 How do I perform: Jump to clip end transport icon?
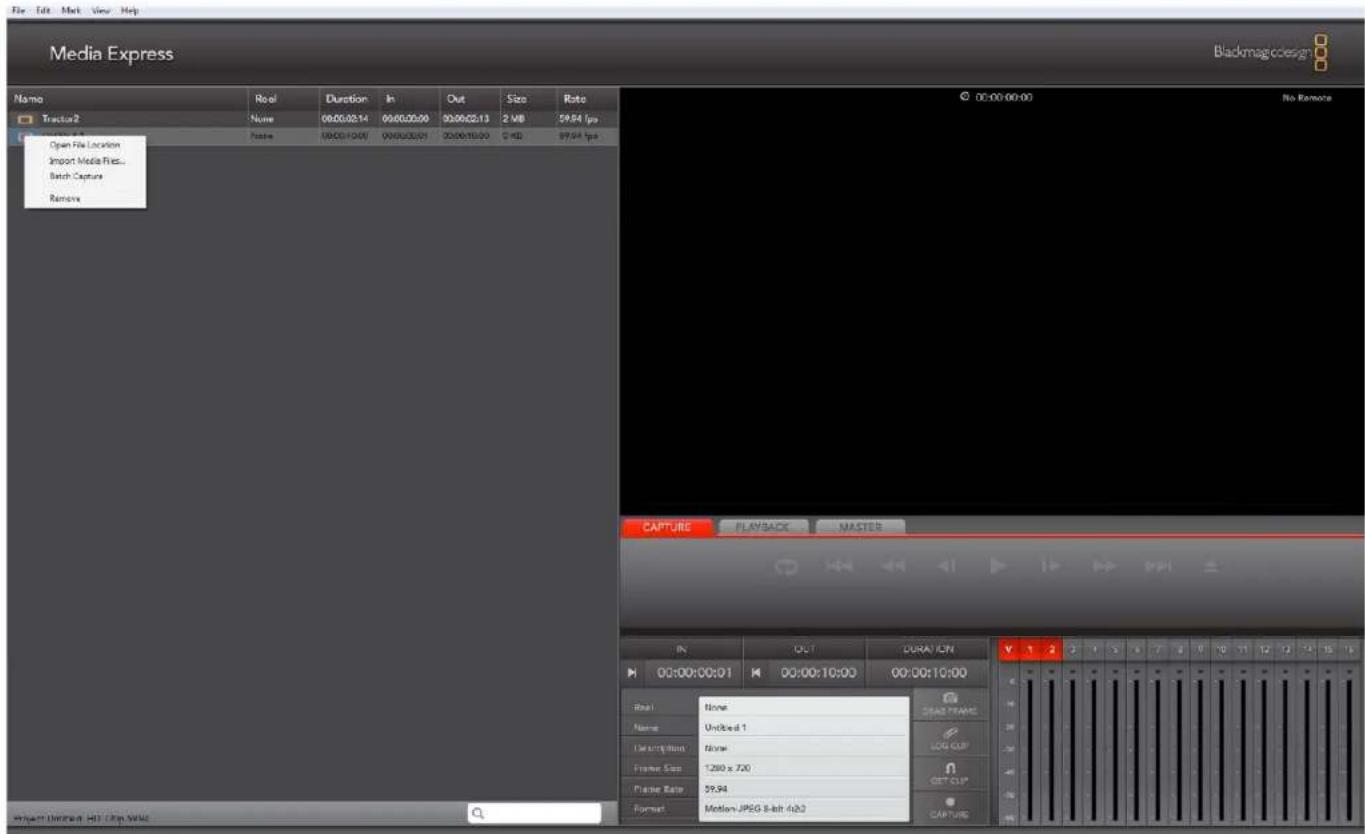click(1157, 566)
